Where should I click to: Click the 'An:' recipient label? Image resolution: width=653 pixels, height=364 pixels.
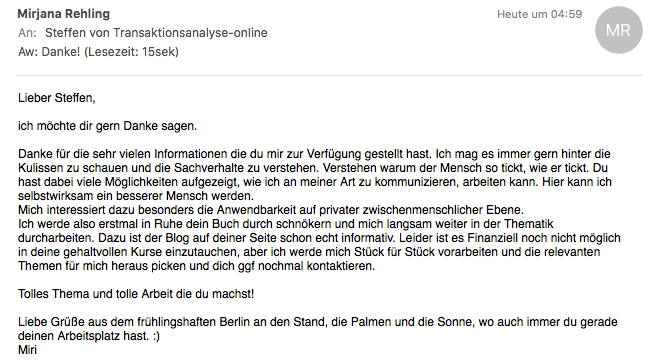[27, 33]
